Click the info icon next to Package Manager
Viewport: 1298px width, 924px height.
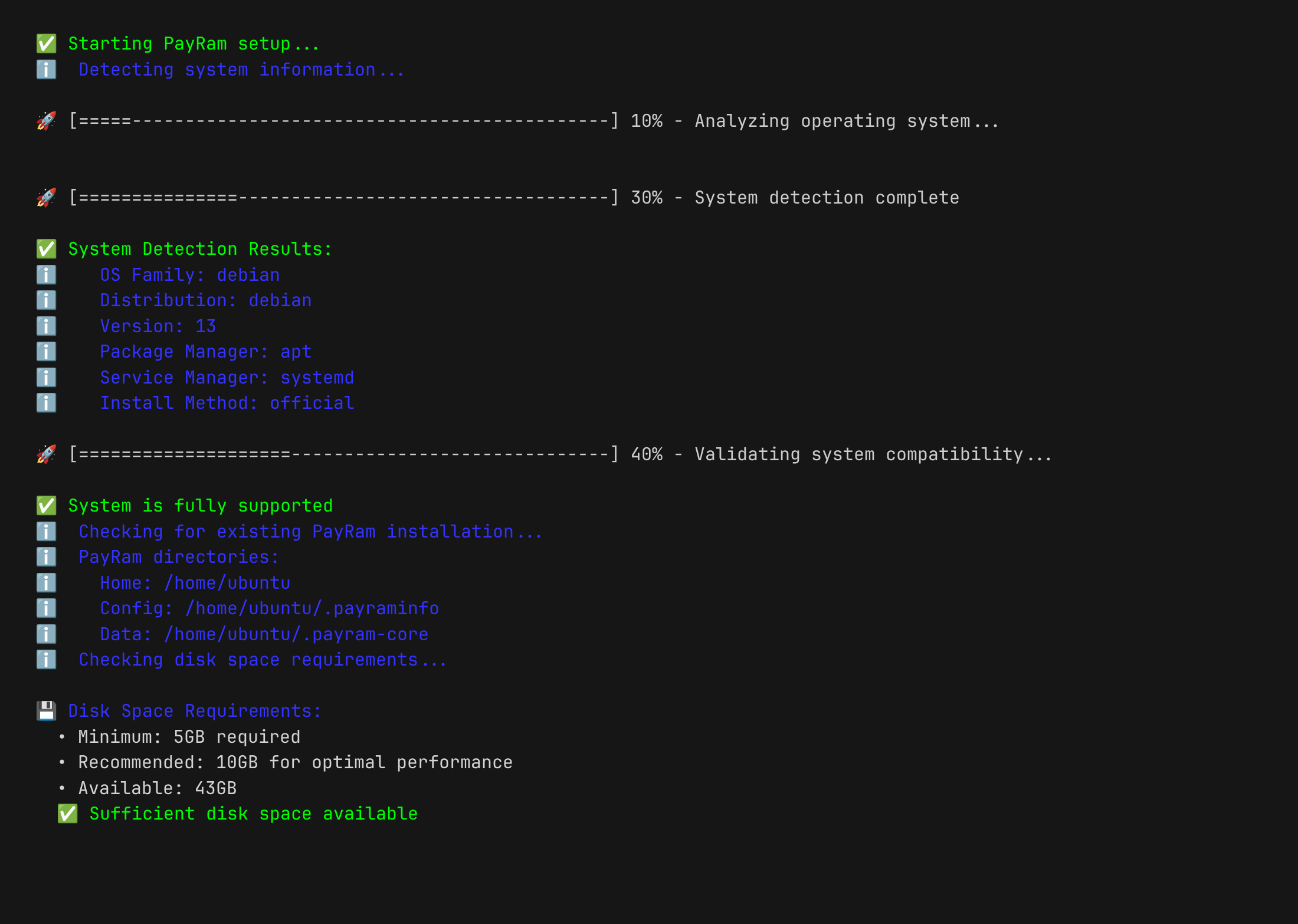click(47, 352)
